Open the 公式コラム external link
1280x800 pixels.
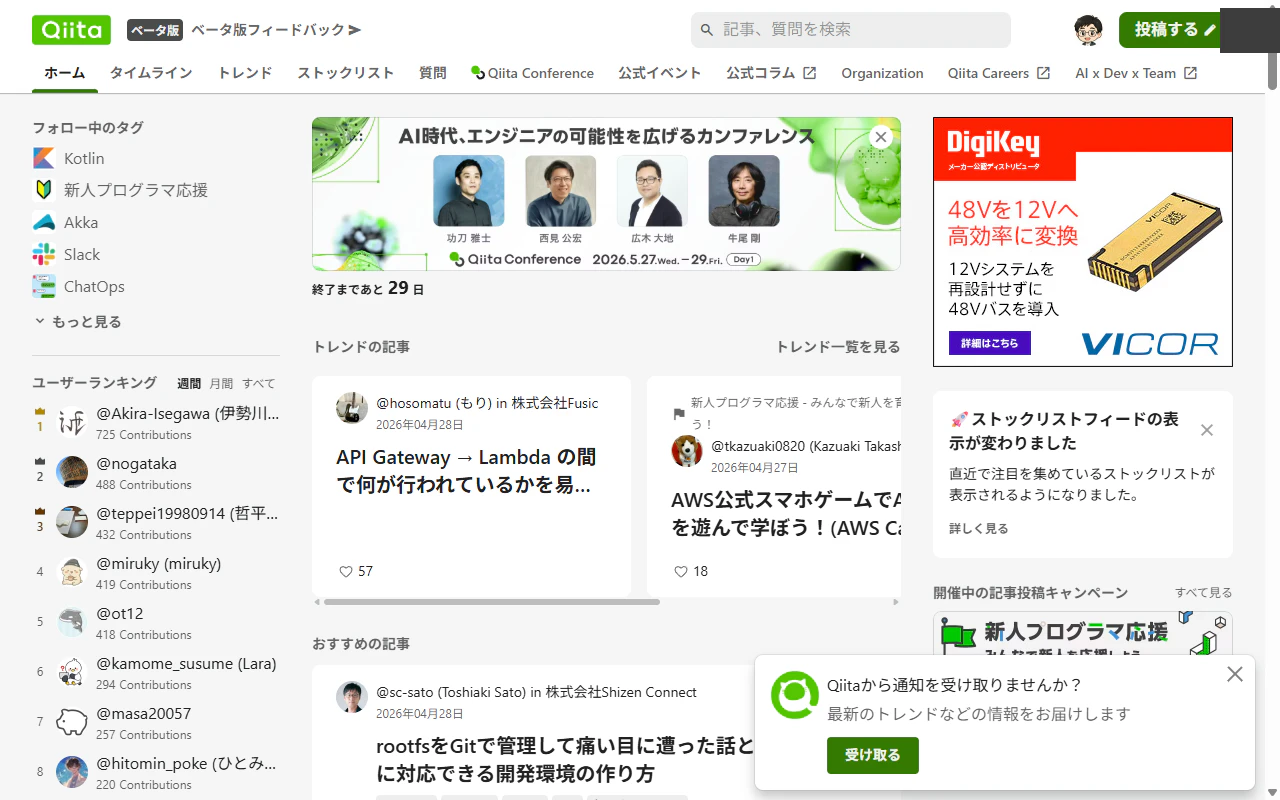[x=771, y=73]
